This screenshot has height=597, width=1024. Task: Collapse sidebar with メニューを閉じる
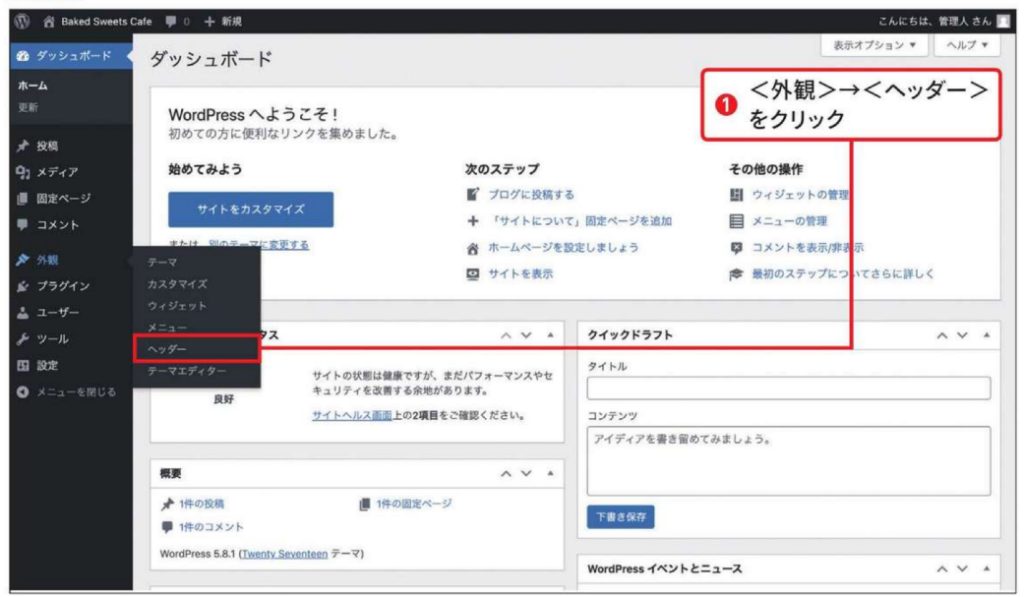pyautogui.click(x=68, y=392)
